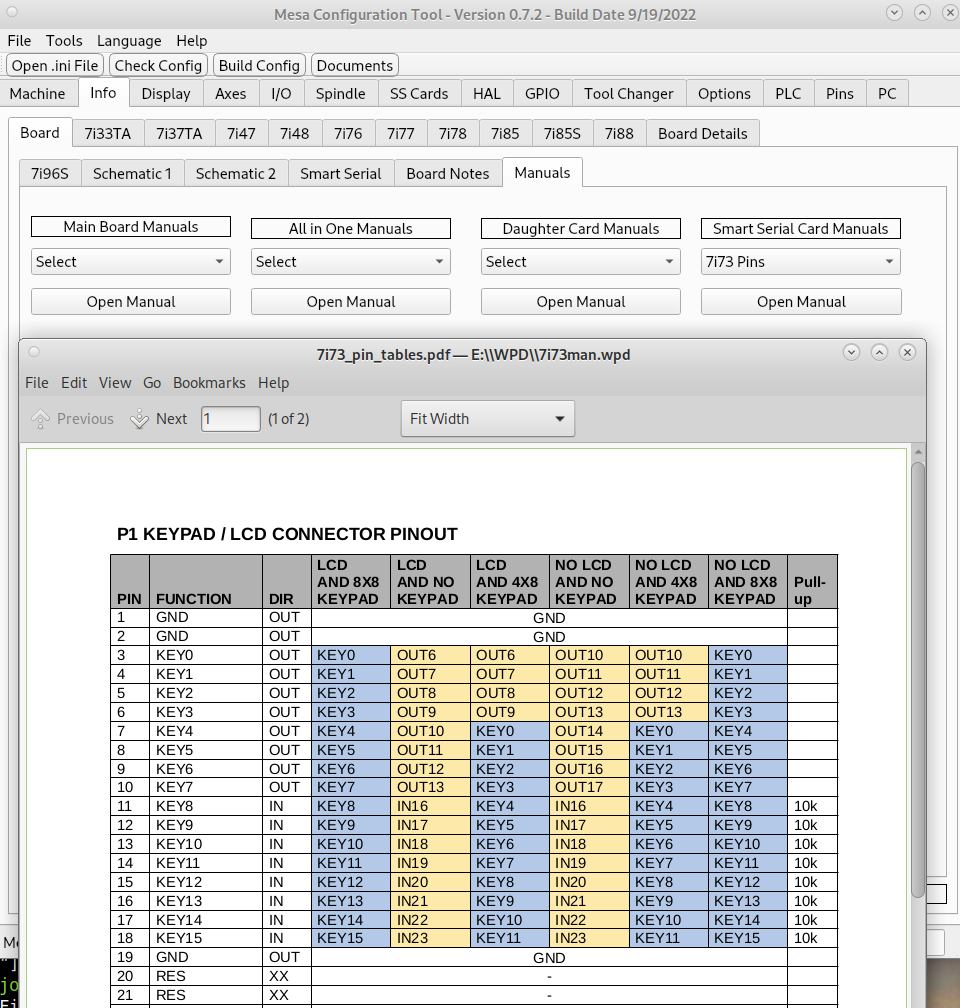Switch to the Spindle tab
Image resolution: width=960 pixels, height=1008 pixels.
point(340,94)
